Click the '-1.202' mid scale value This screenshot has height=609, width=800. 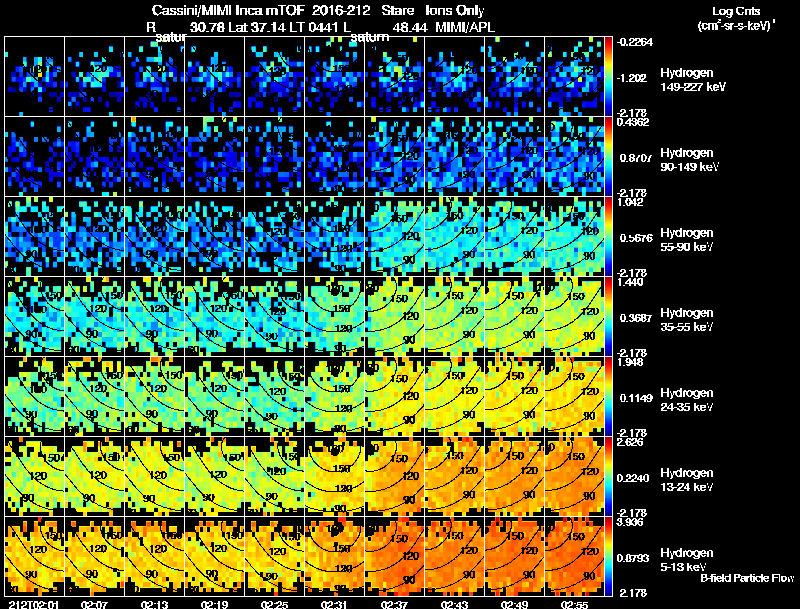point(632,78)
